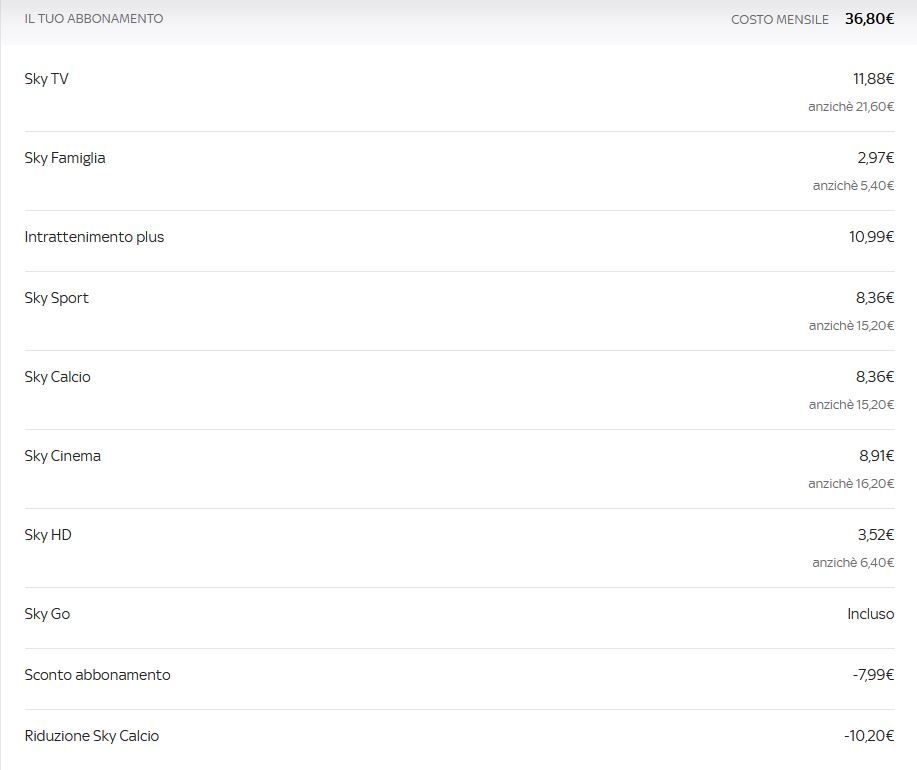Click 'Incluso' in the Sky Go row

point(871,614)
